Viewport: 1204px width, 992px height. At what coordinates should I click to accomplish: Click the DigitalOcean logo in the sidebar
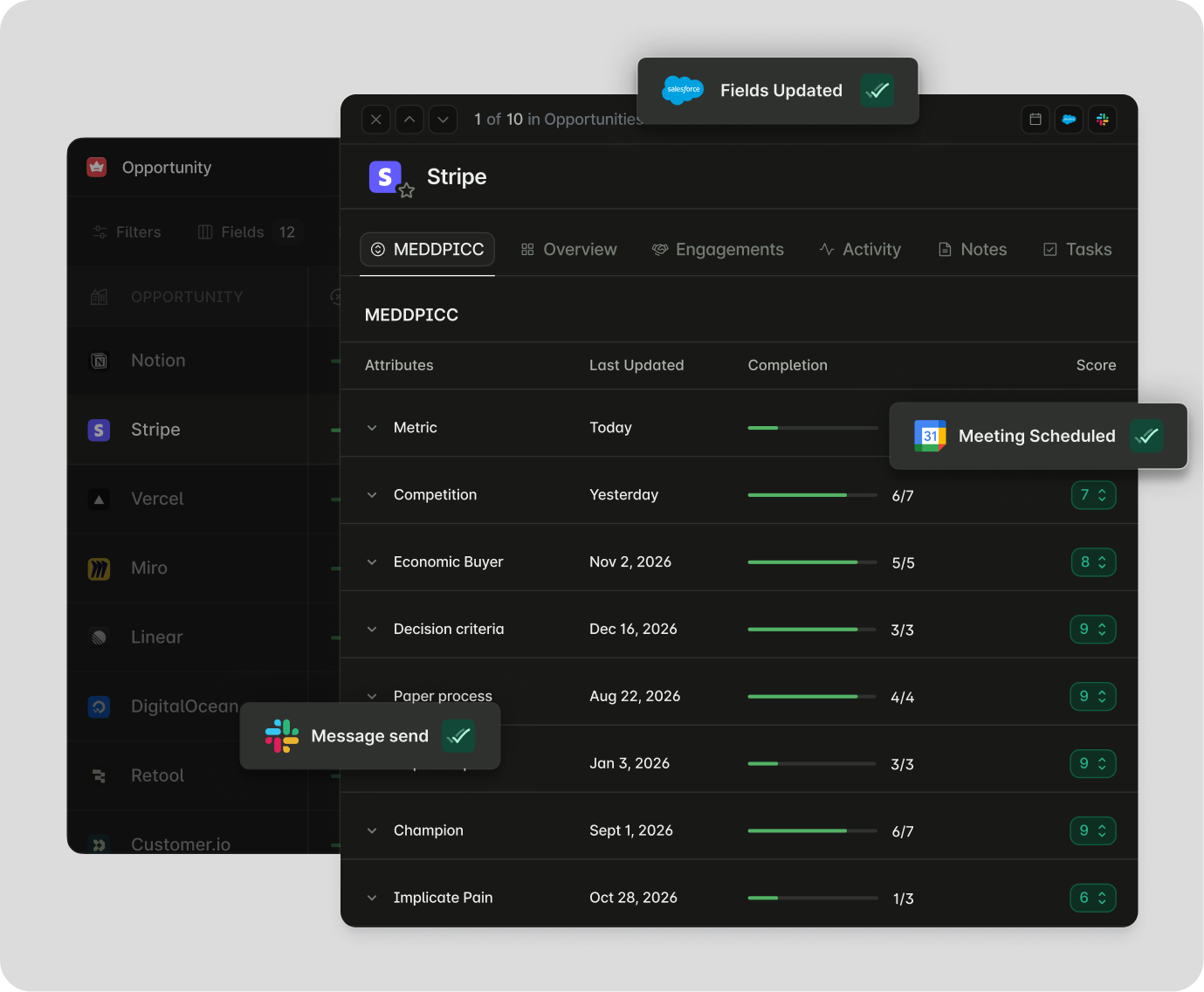click(99, 706)
